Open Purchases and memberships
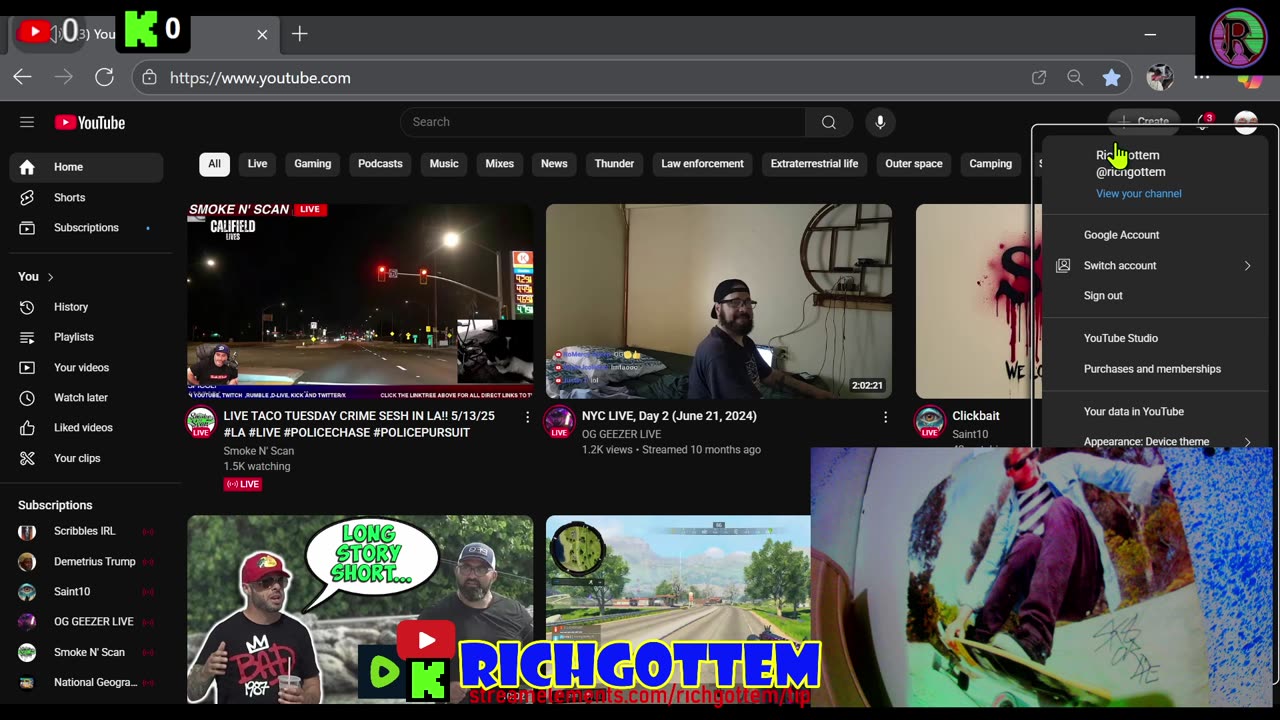 [1155, 369]
